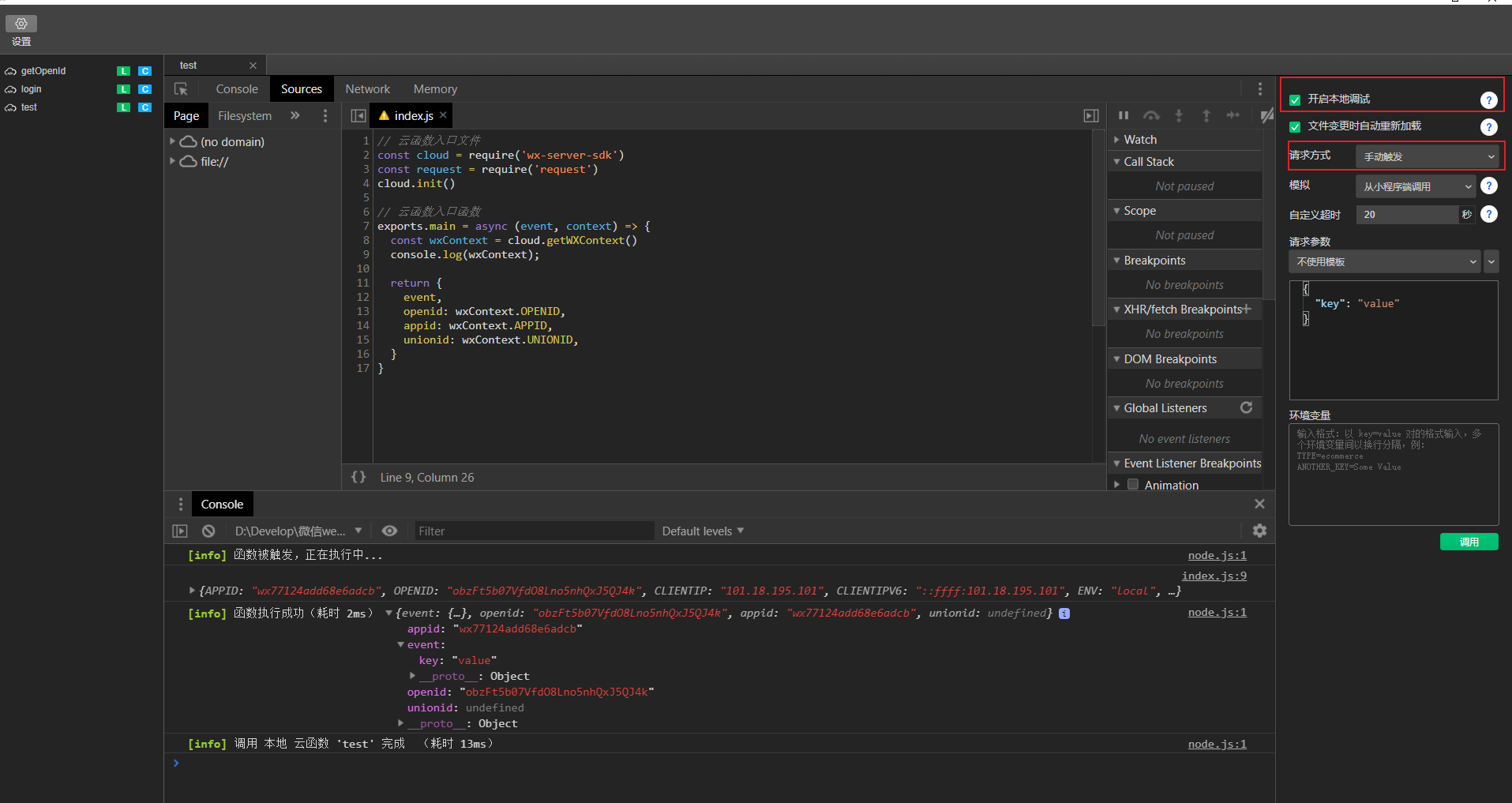Toggle the file navigator sidebar icon
This screenshot has height=803, width=1512.
[358, 116]
